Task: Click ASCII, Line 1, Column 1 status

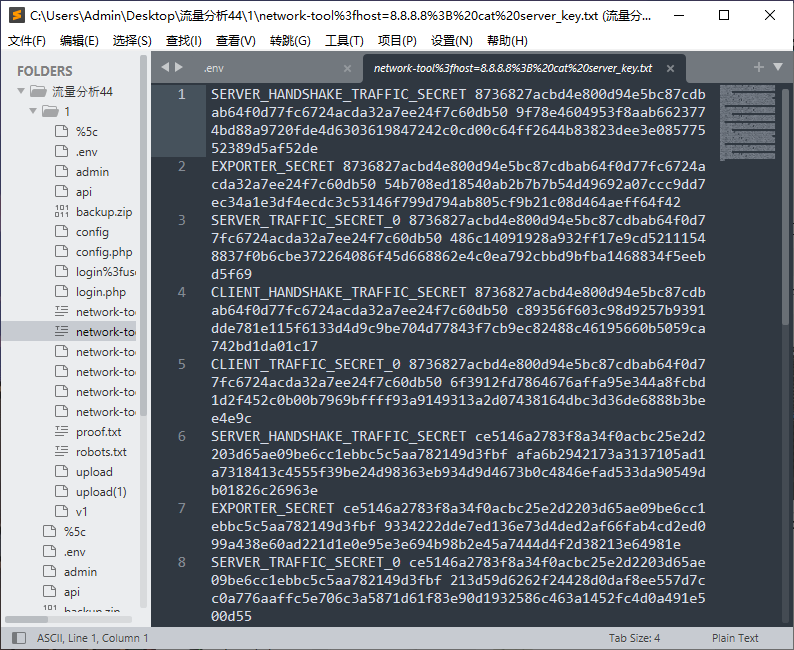Action: pyautogui.click(x=93, y=638)
